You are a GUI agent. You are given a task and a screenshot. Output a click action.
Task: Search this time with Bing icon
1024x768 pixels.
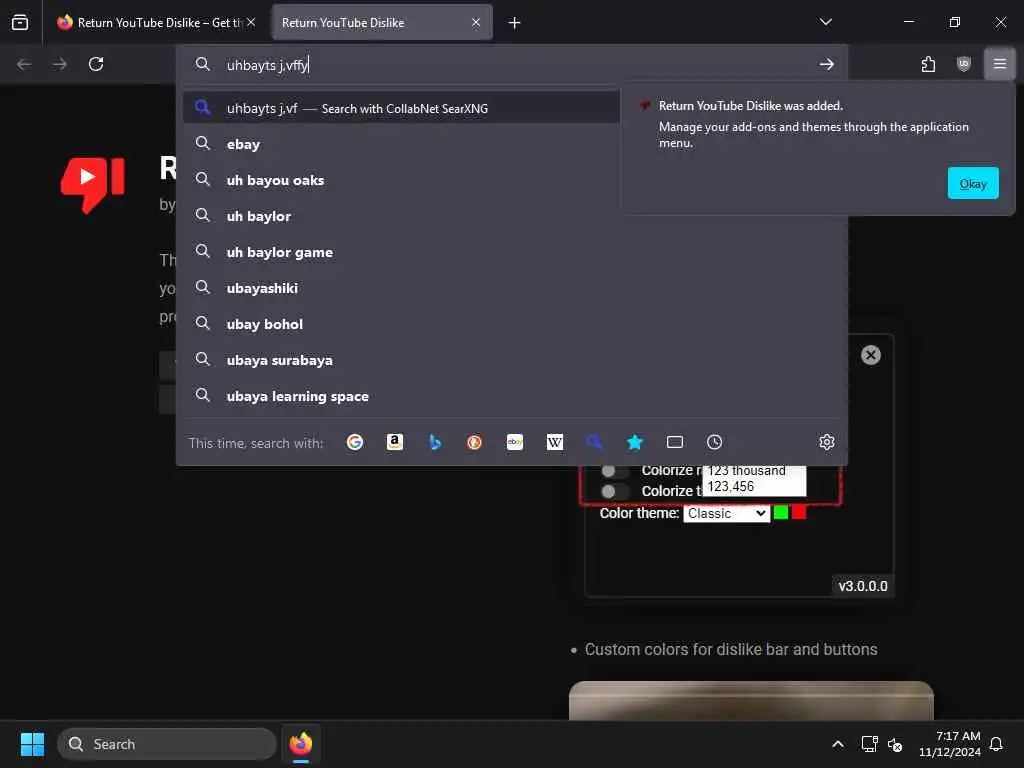pos(435,442)
